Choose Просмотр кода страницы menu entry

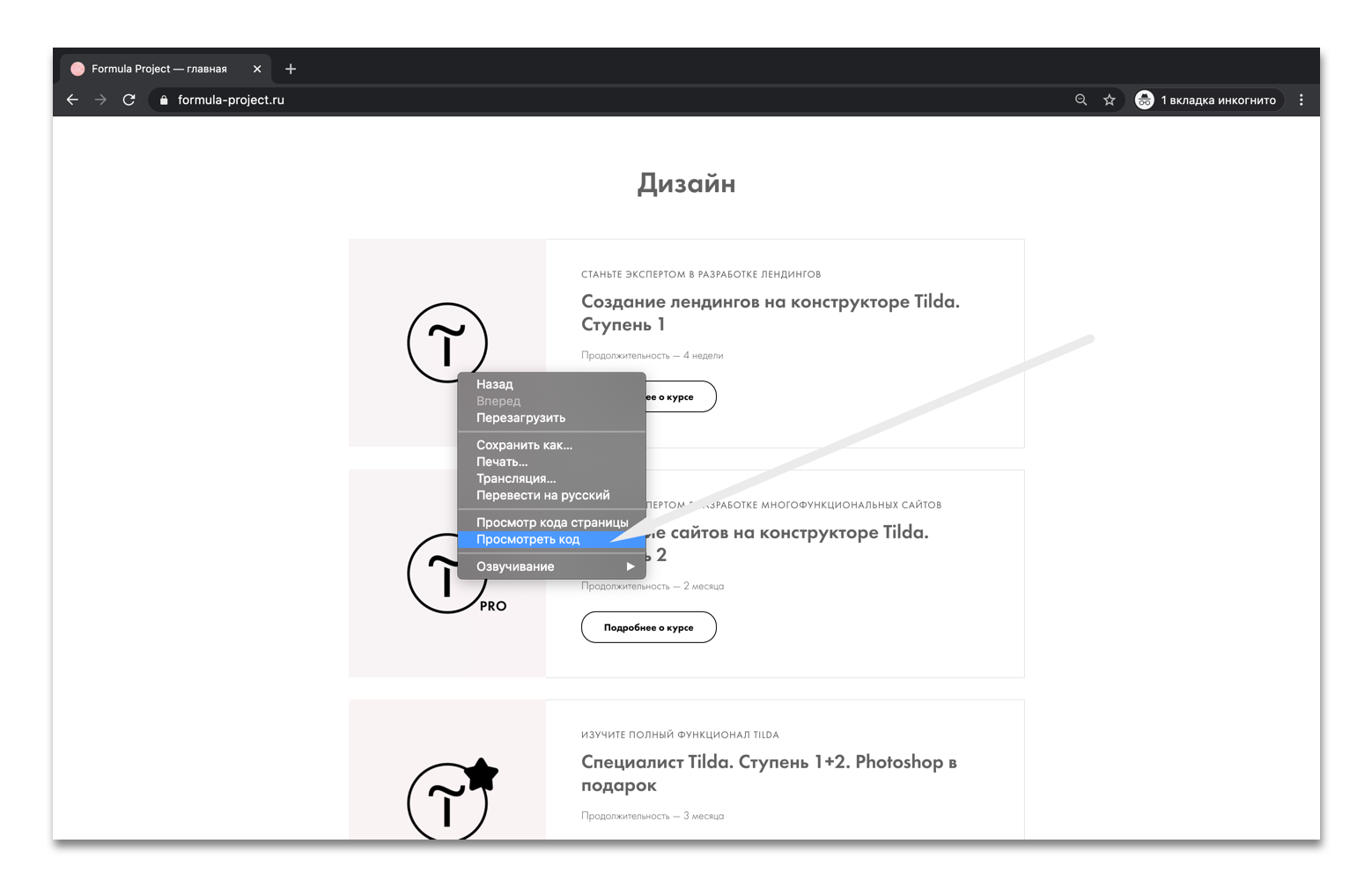pos(552,522)
